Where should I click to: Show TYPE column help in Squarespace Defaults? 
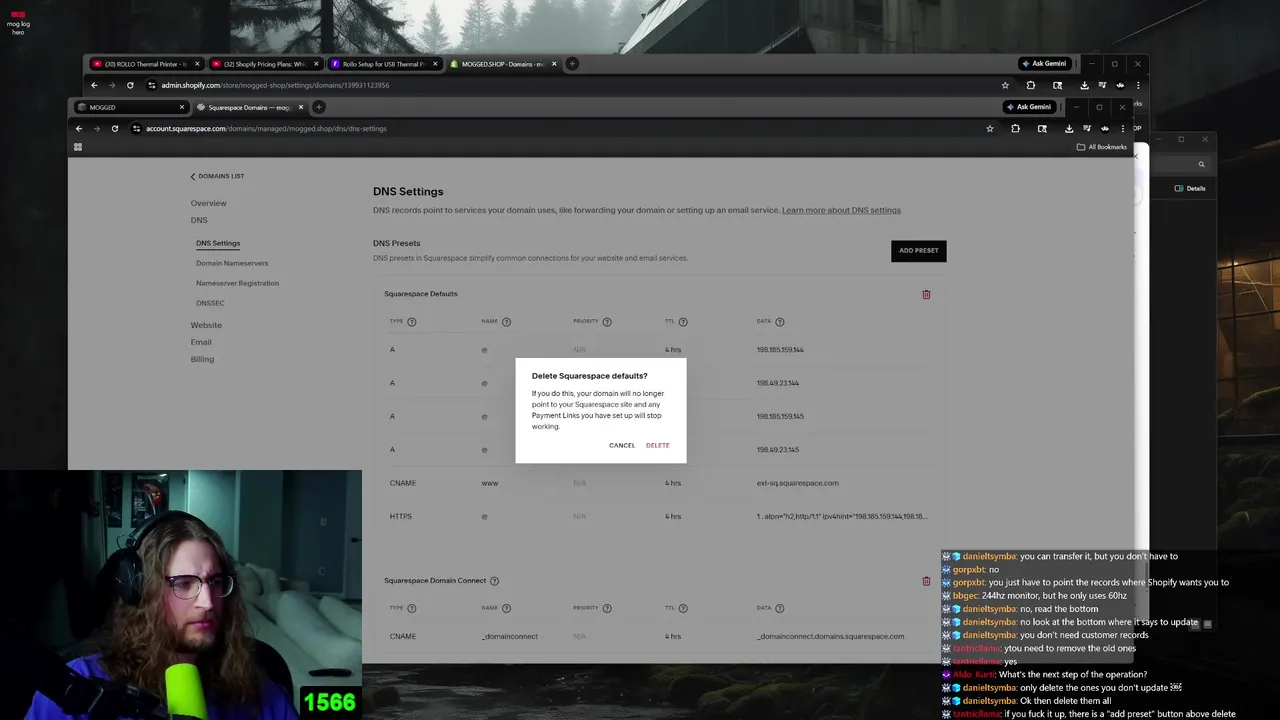[412, 322]
